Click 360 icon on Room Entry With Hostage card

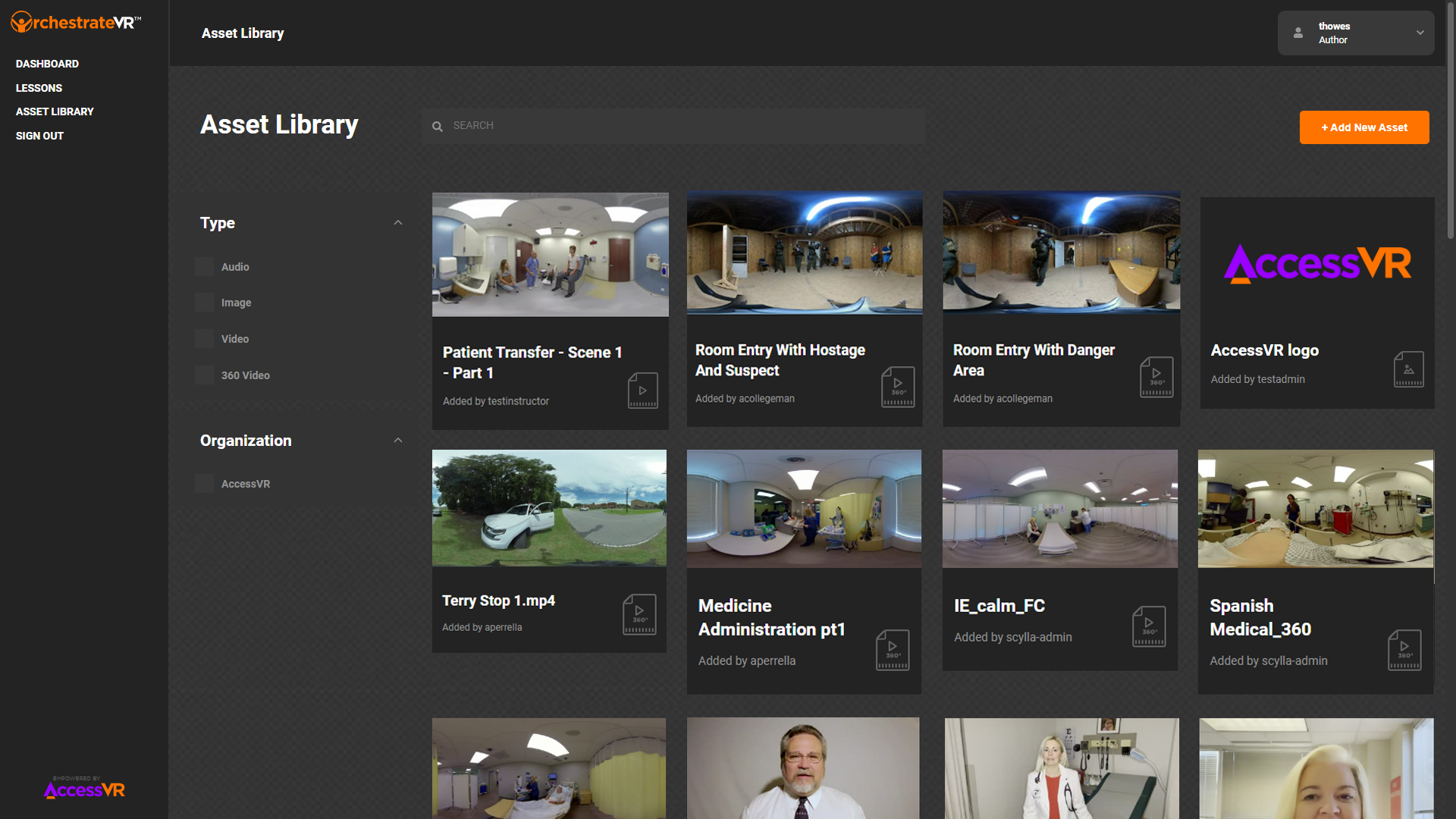898,387
